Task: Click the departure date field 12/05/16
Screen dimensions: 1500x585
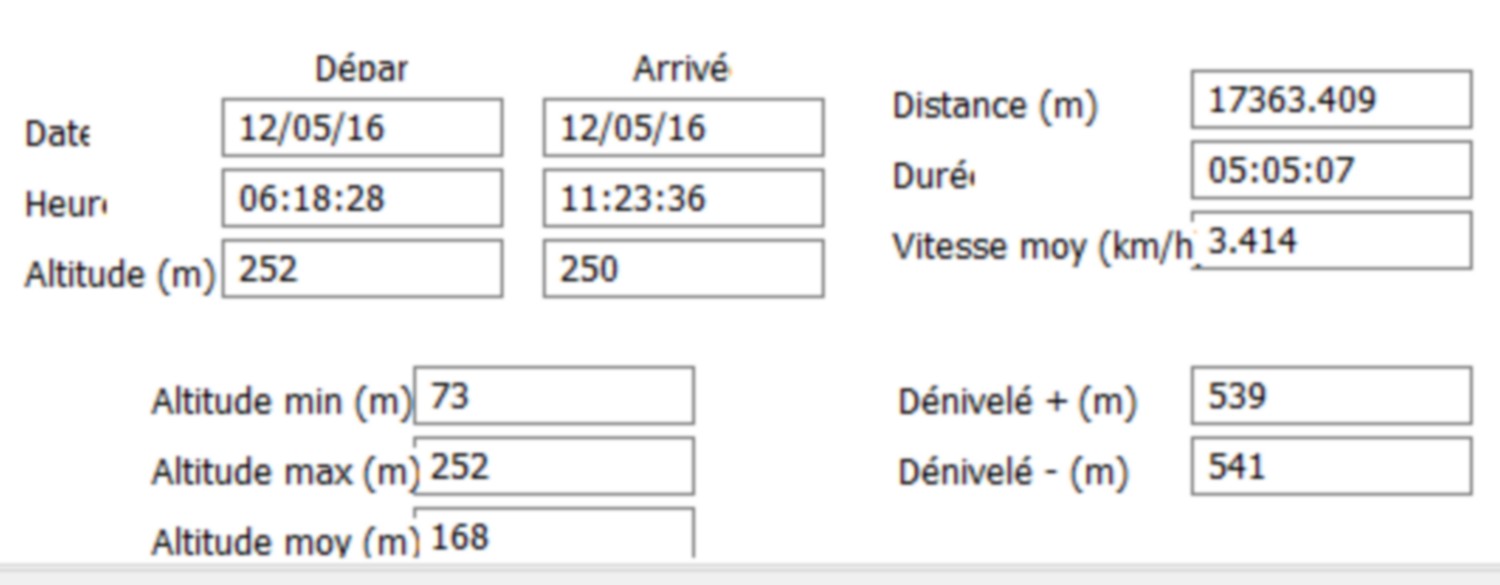Action: pos(362,128)
